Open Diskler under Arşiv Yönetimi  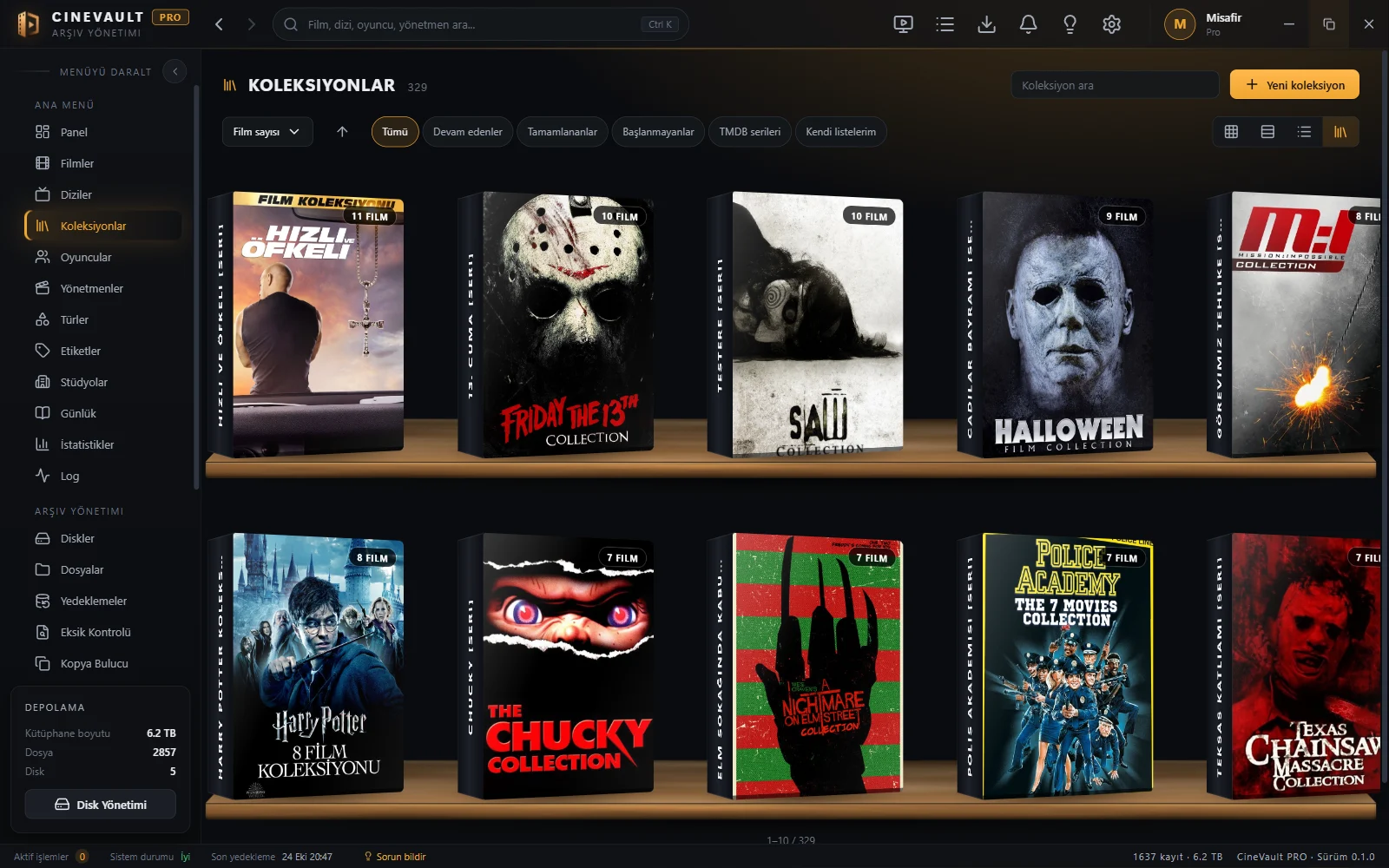coord(103,538)
